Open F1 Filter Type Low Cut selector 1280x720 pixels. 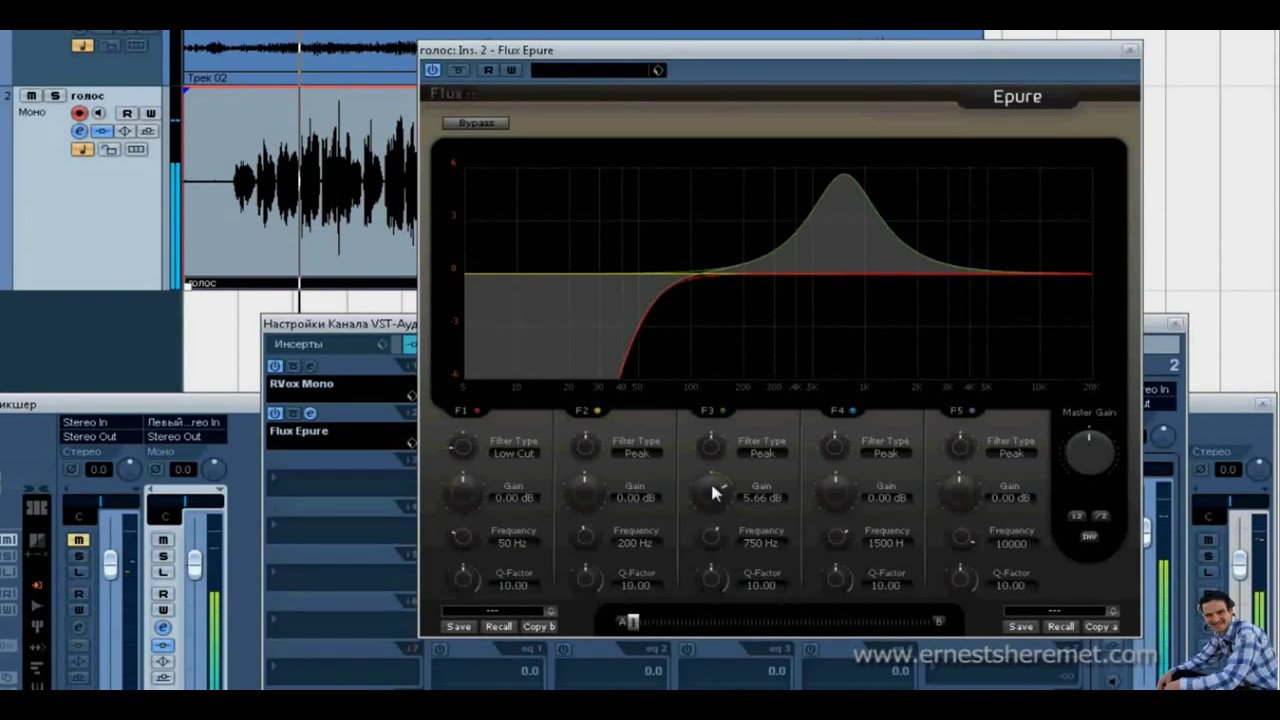tap(514, 453)
